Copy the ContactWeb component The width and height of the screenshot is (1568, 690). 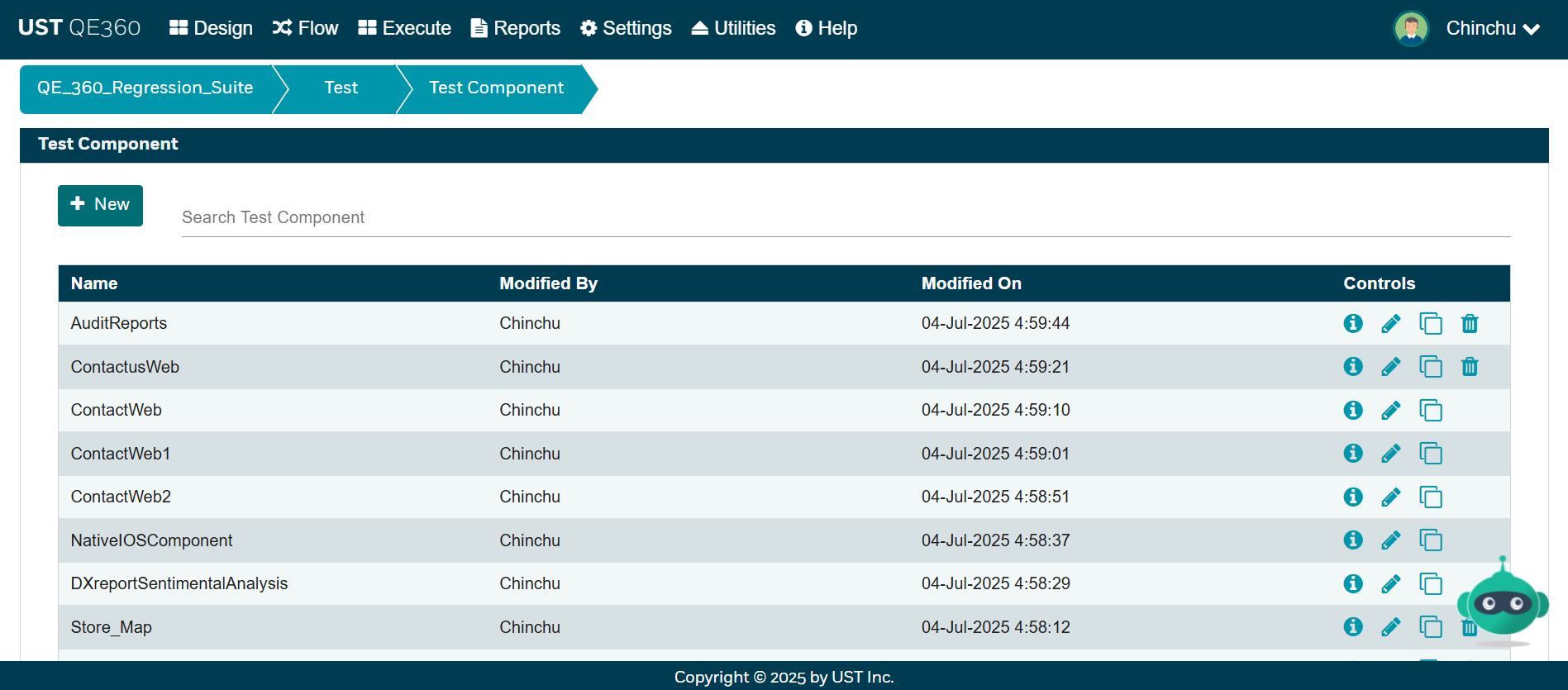(x=1430, y=410)
